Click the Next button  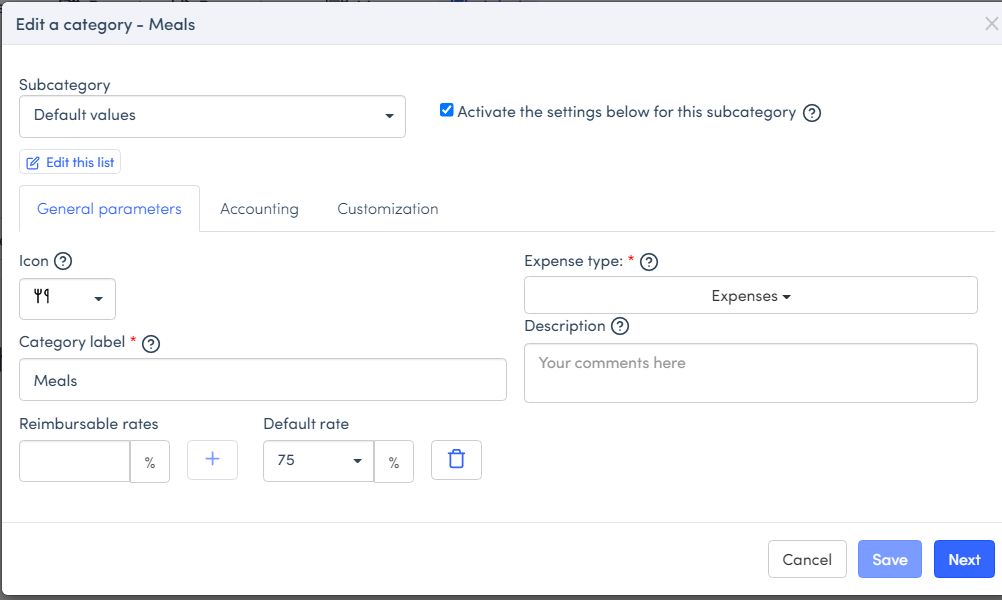963,560
